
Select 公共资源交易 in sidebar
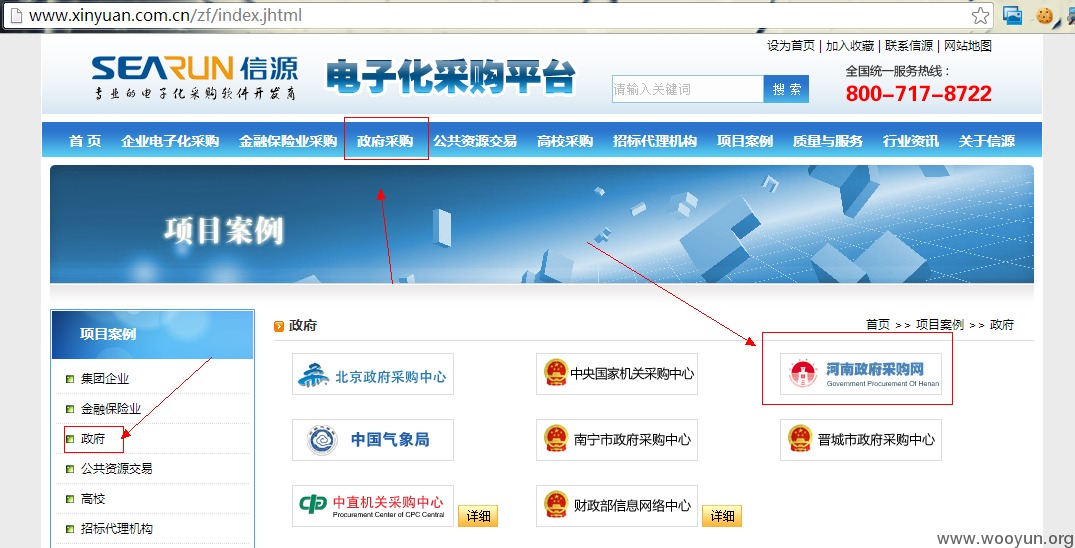(x=117, y=469)
